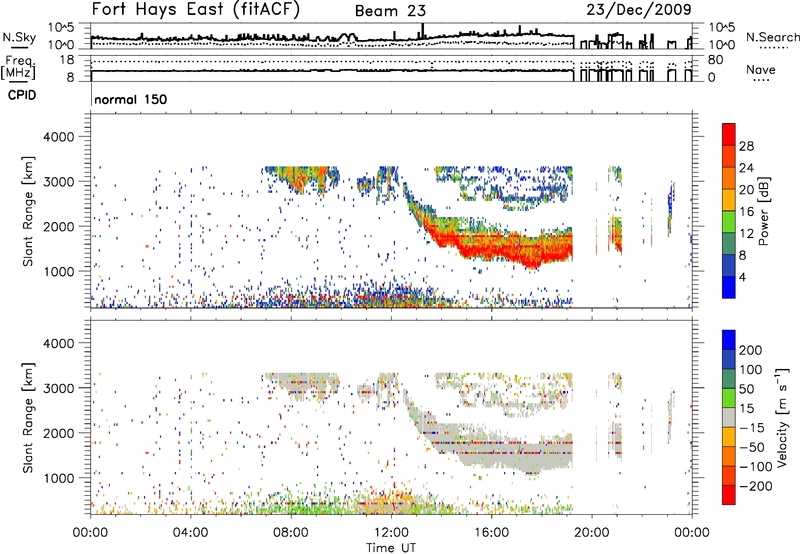Viewport: 800px width, 554px height.
Task: Click the 'Time UT' axis title
Action: (391, 548)
